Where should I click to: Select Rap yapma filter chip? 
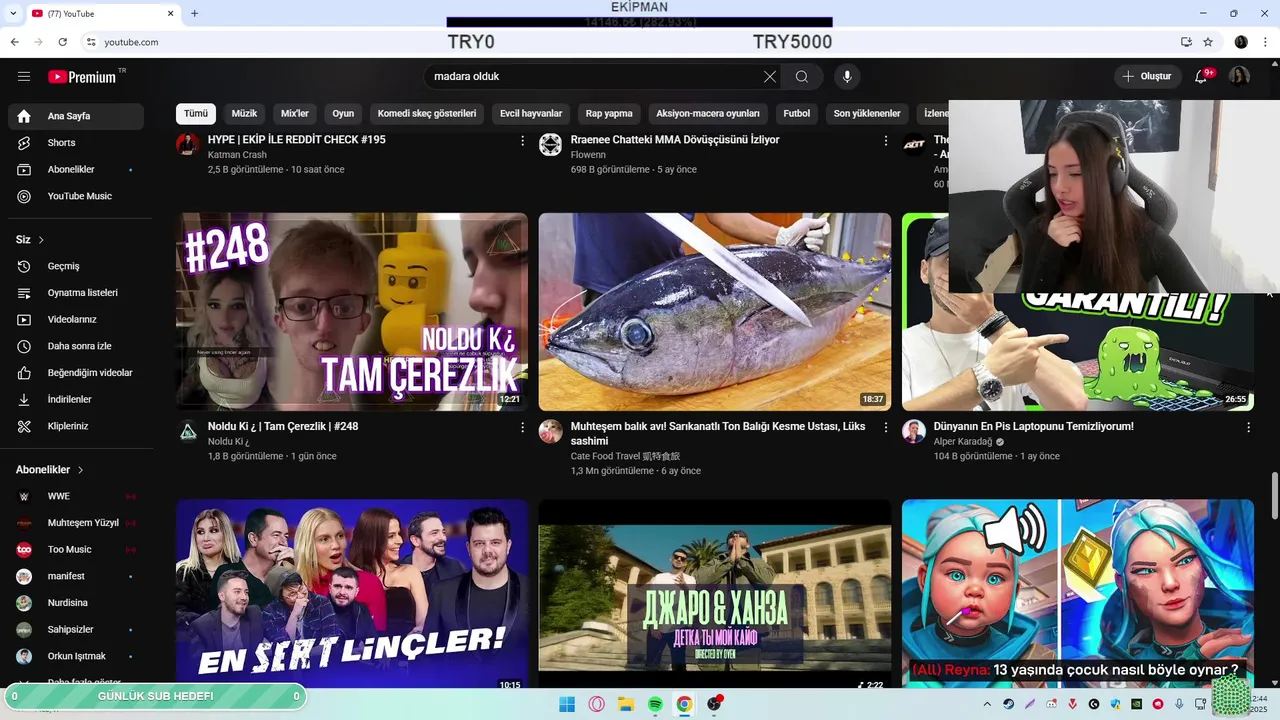pyautogui.click(x=609, y=114)
